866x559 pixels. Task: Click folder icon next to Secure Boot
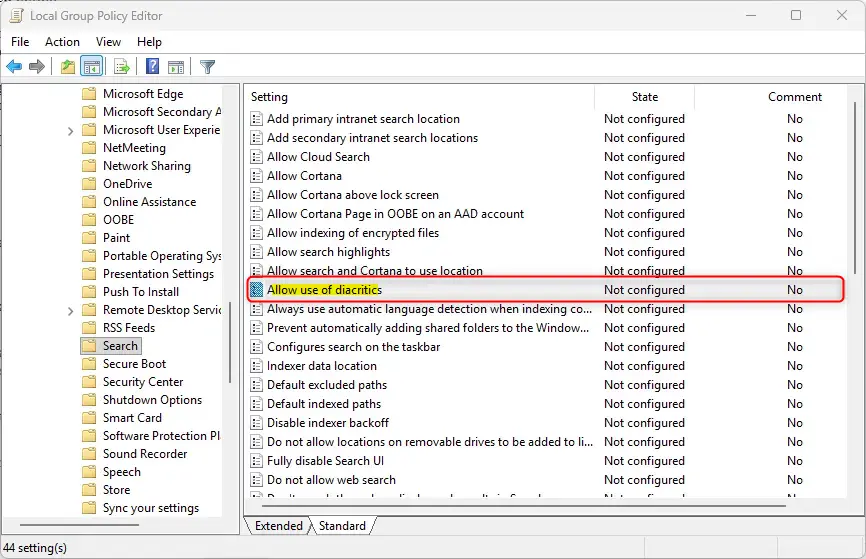tap(89, 364)
